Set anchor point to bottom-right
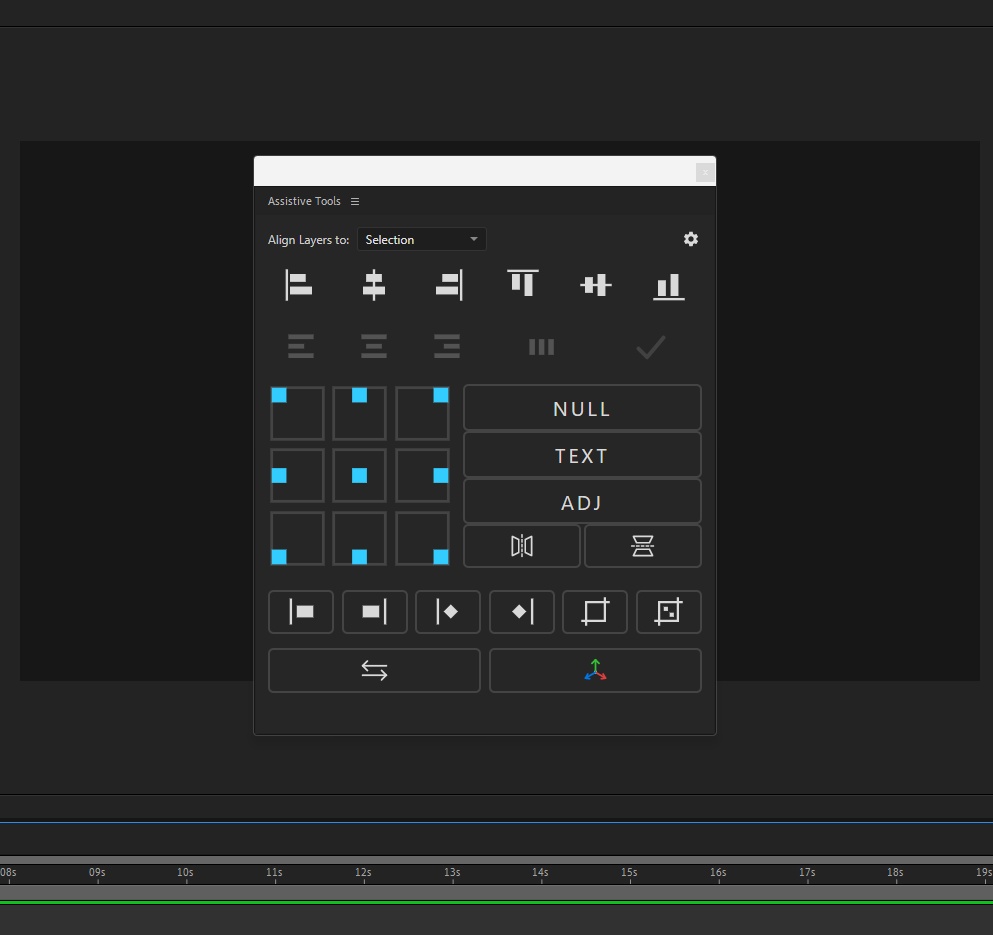The image size is (993, 935). [422, 538]
